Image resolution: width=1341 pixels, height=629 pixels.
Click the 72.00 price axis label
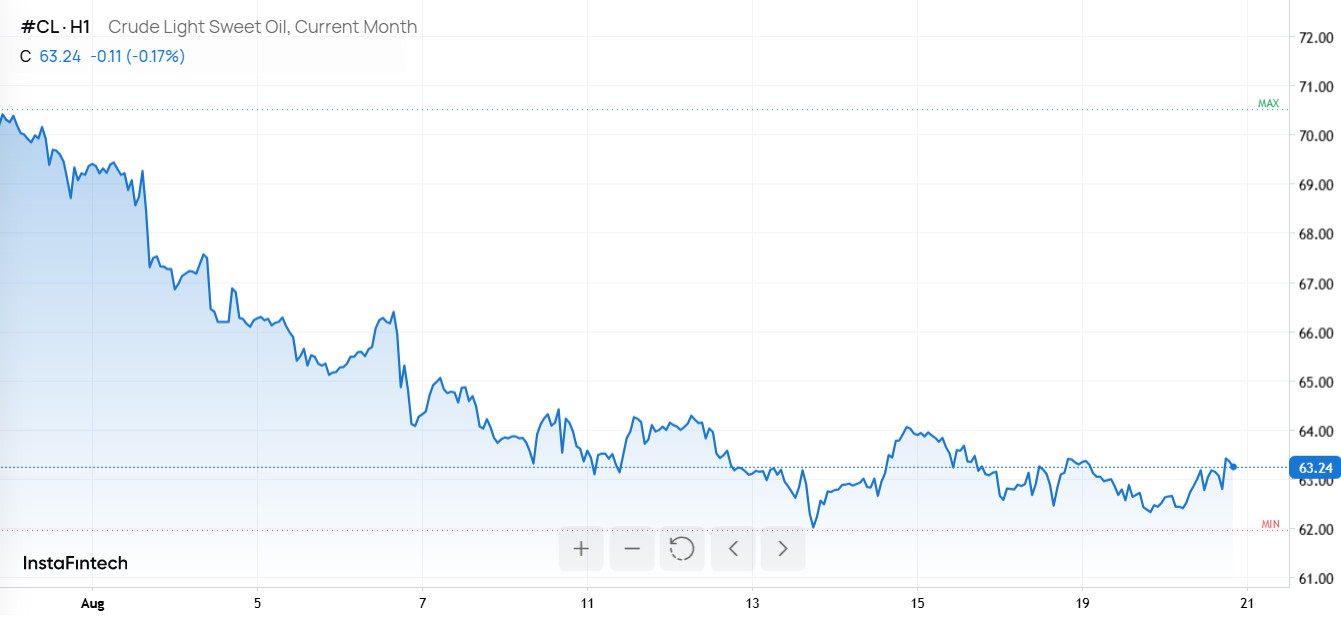[x=1315, y=38]
